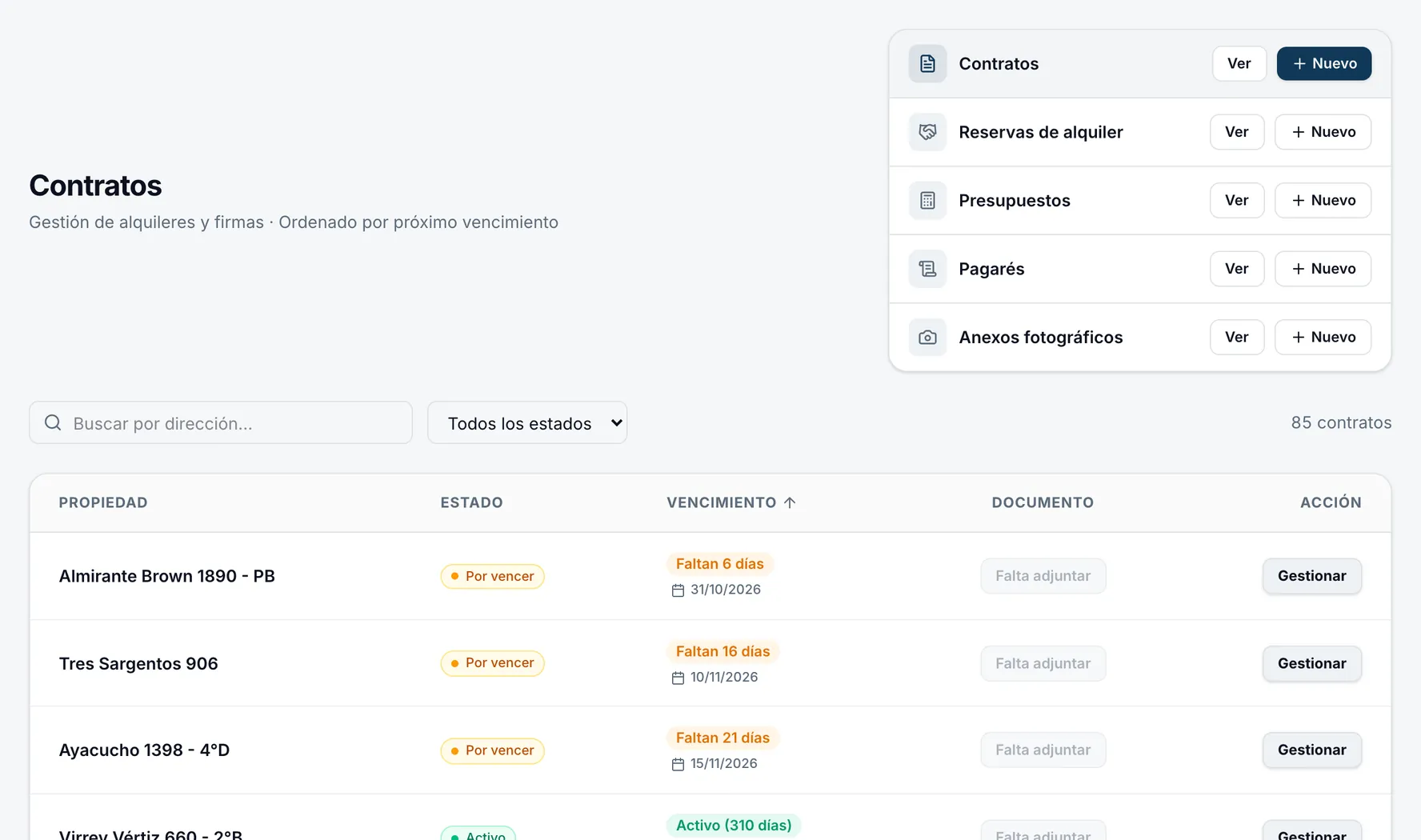
Task: Select the Tres Sargentos 906 property name
Action: coord(138,663)
